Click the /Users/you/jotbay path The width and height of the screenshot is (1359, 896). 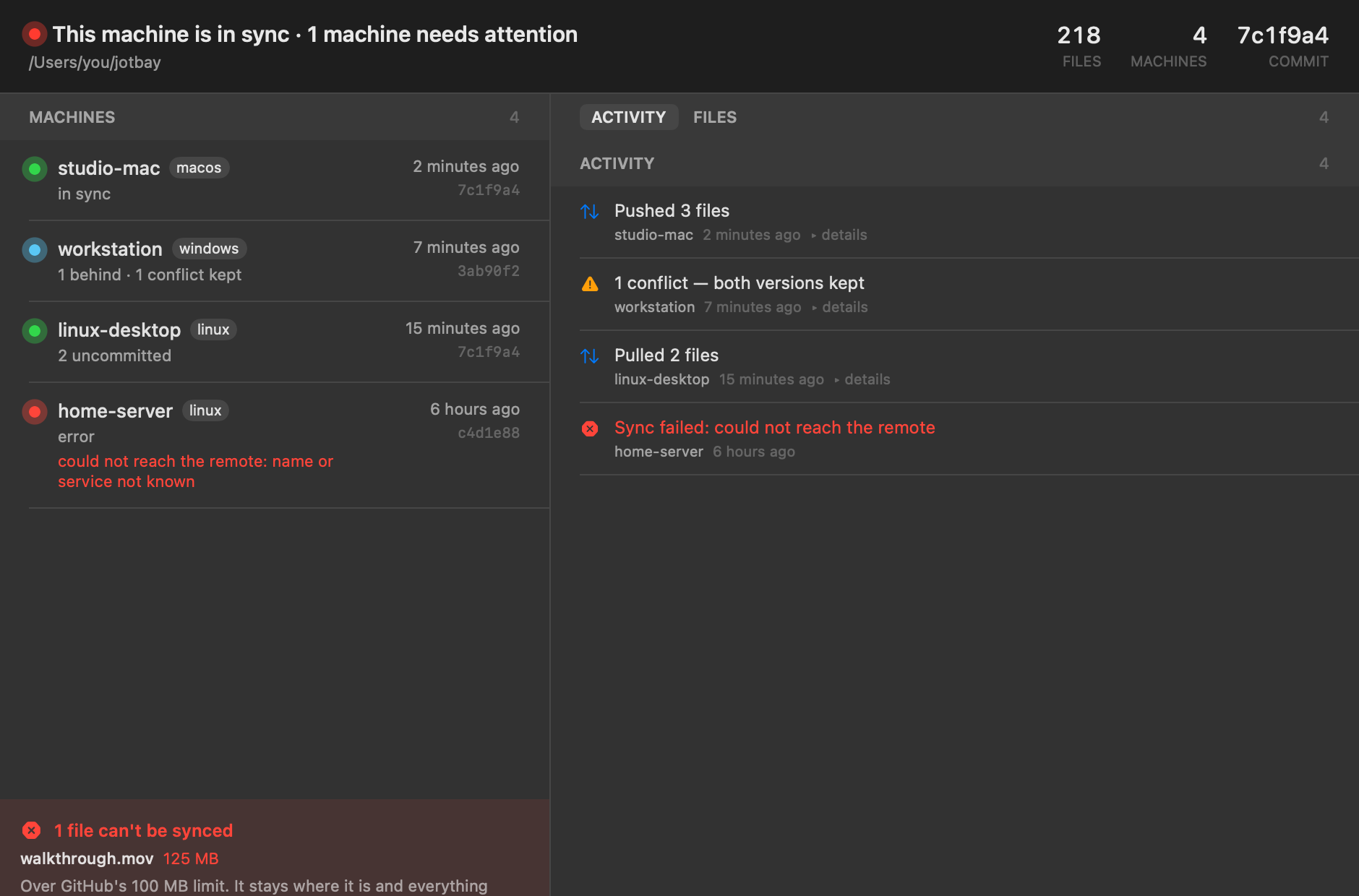click(x=95, y=62)
